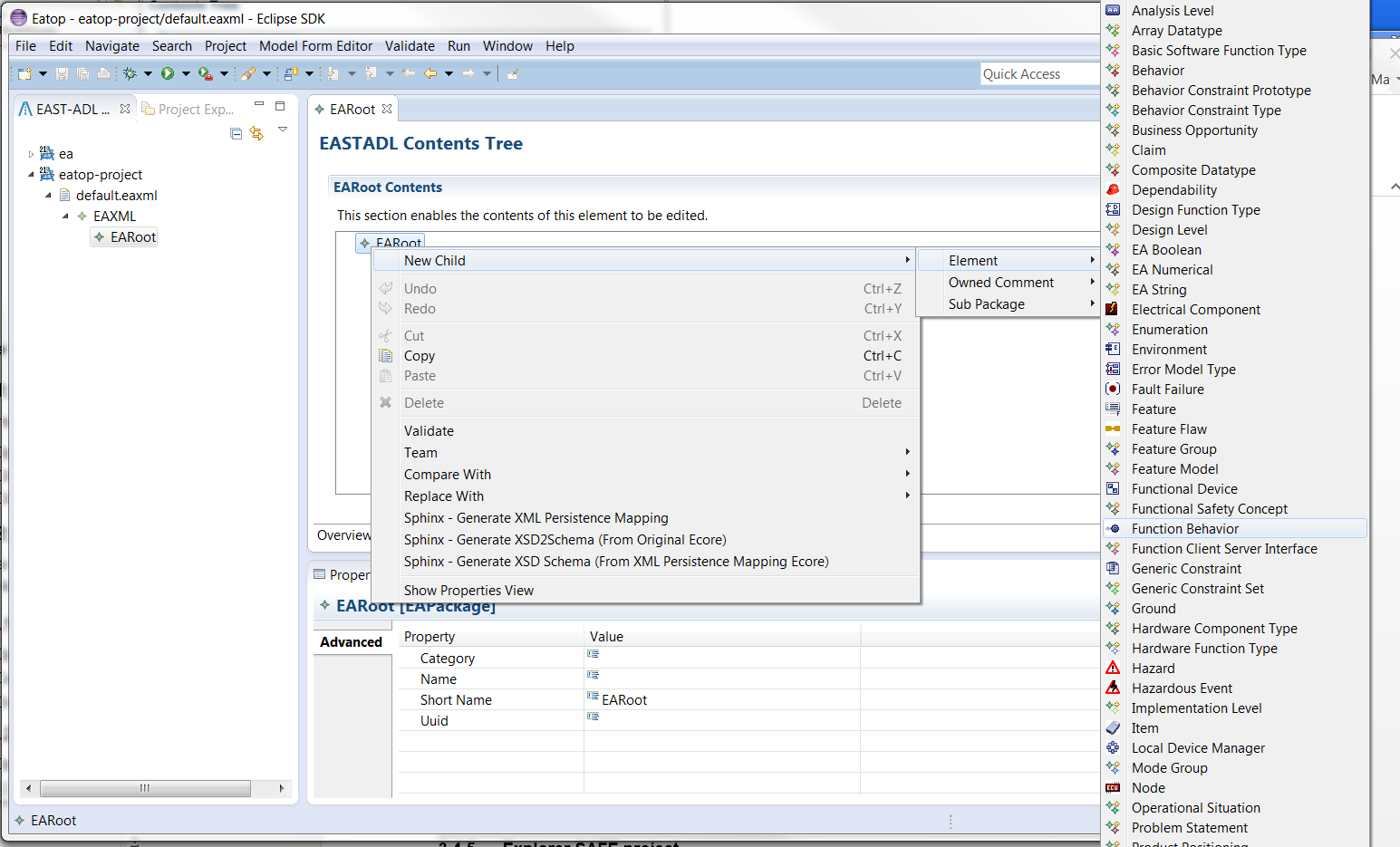Open the New wizard dropdown arrow
Screen dimensions: 1400x847
43,74
